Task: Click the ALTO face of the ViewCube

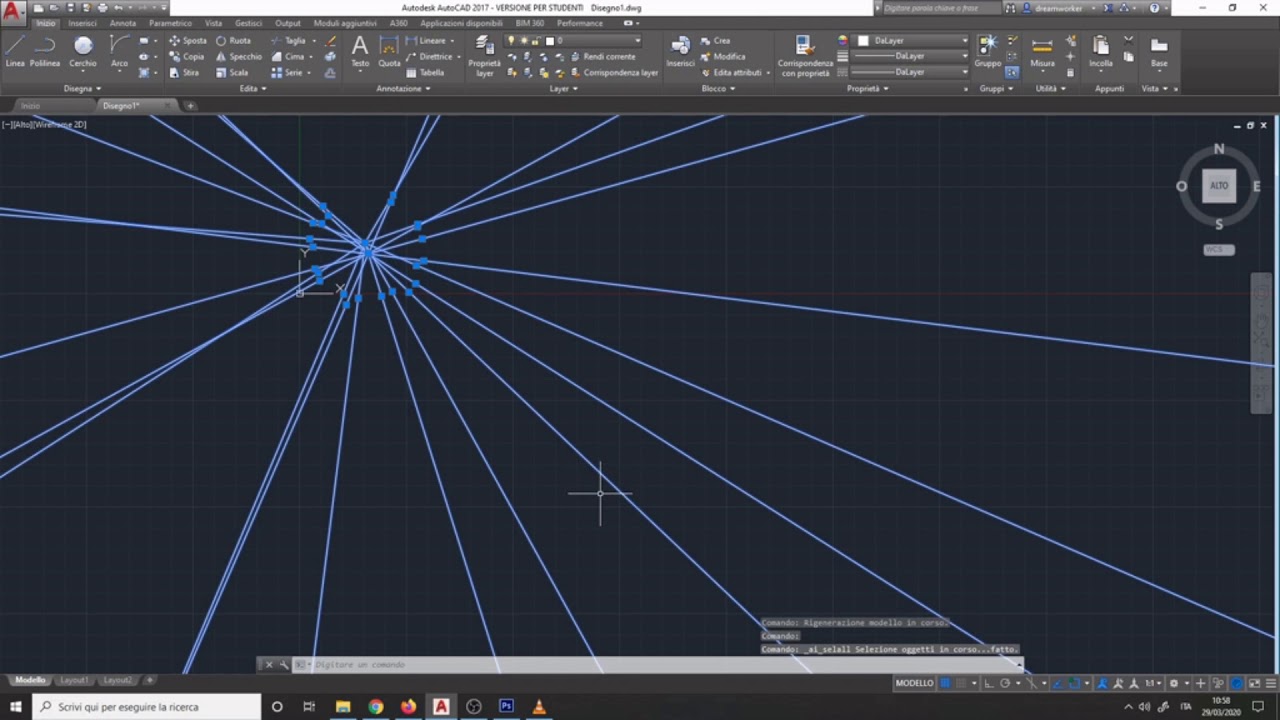Action: (x=1219, y=186)
